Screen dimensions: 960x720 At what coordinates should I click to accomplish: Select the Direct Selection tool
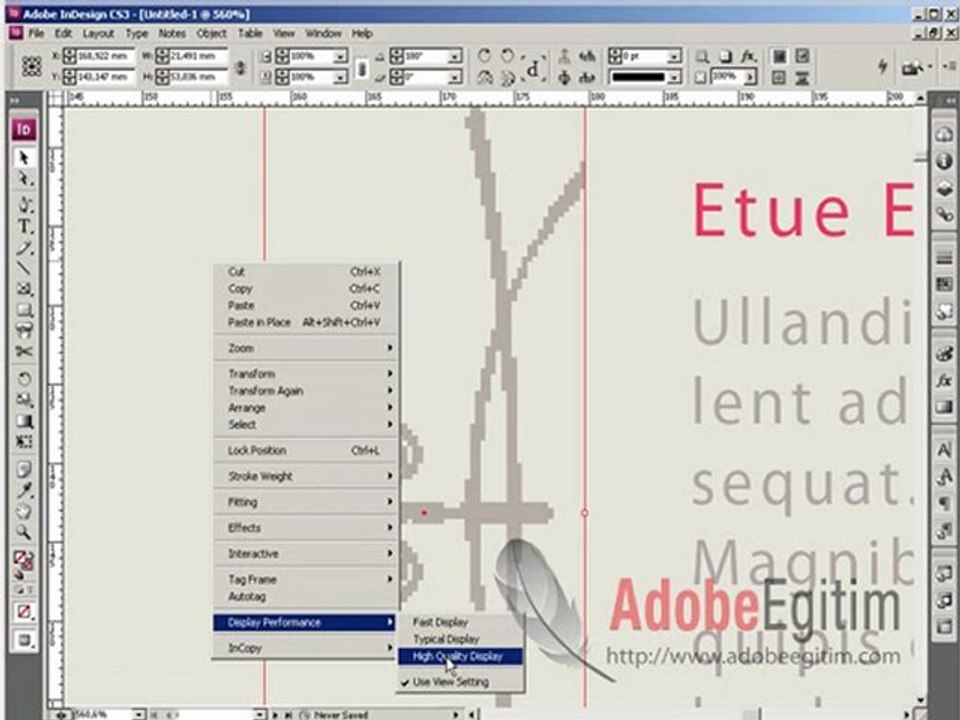pyautogui.click(x=24, y=179)
